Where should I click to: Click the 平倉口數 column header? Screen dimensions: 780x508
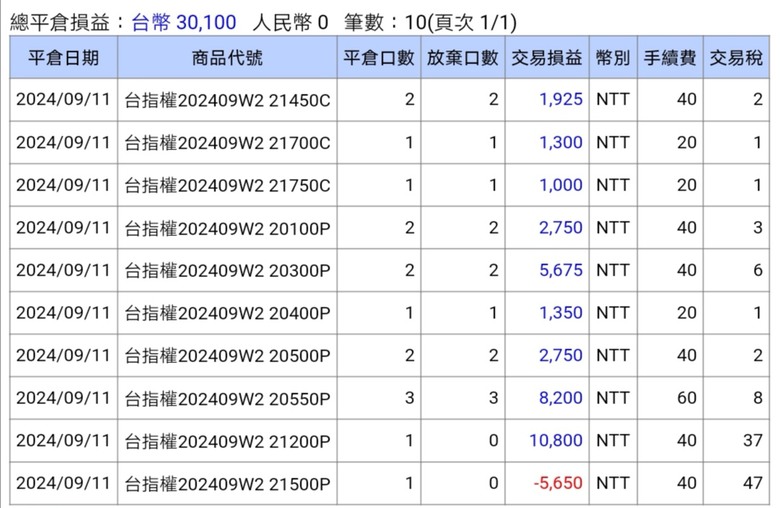(x=379, y=58)
